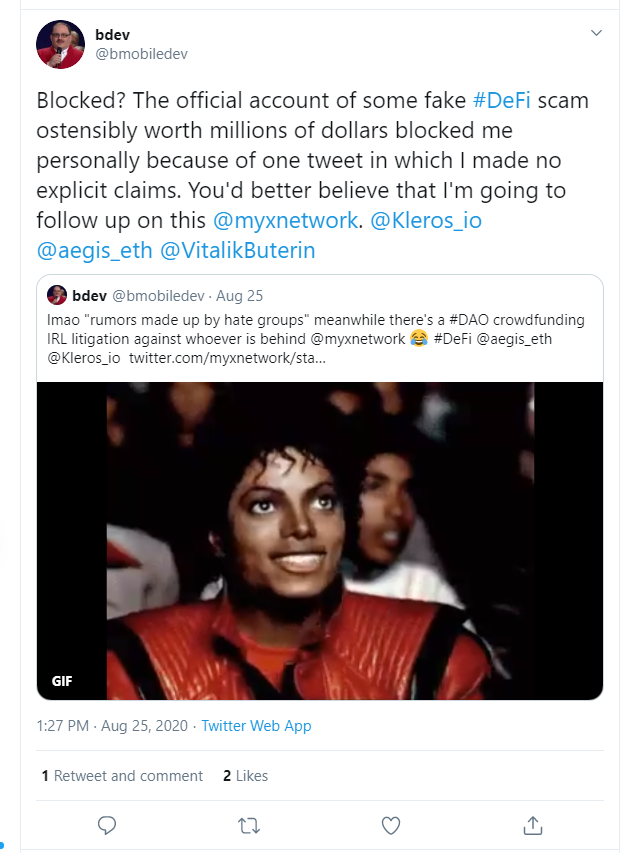Image resolution: width=636 pixels, height=853 pixels.
Task: Click the 1:27 PM Aug 25 timestamp
Action: (112, 726)
